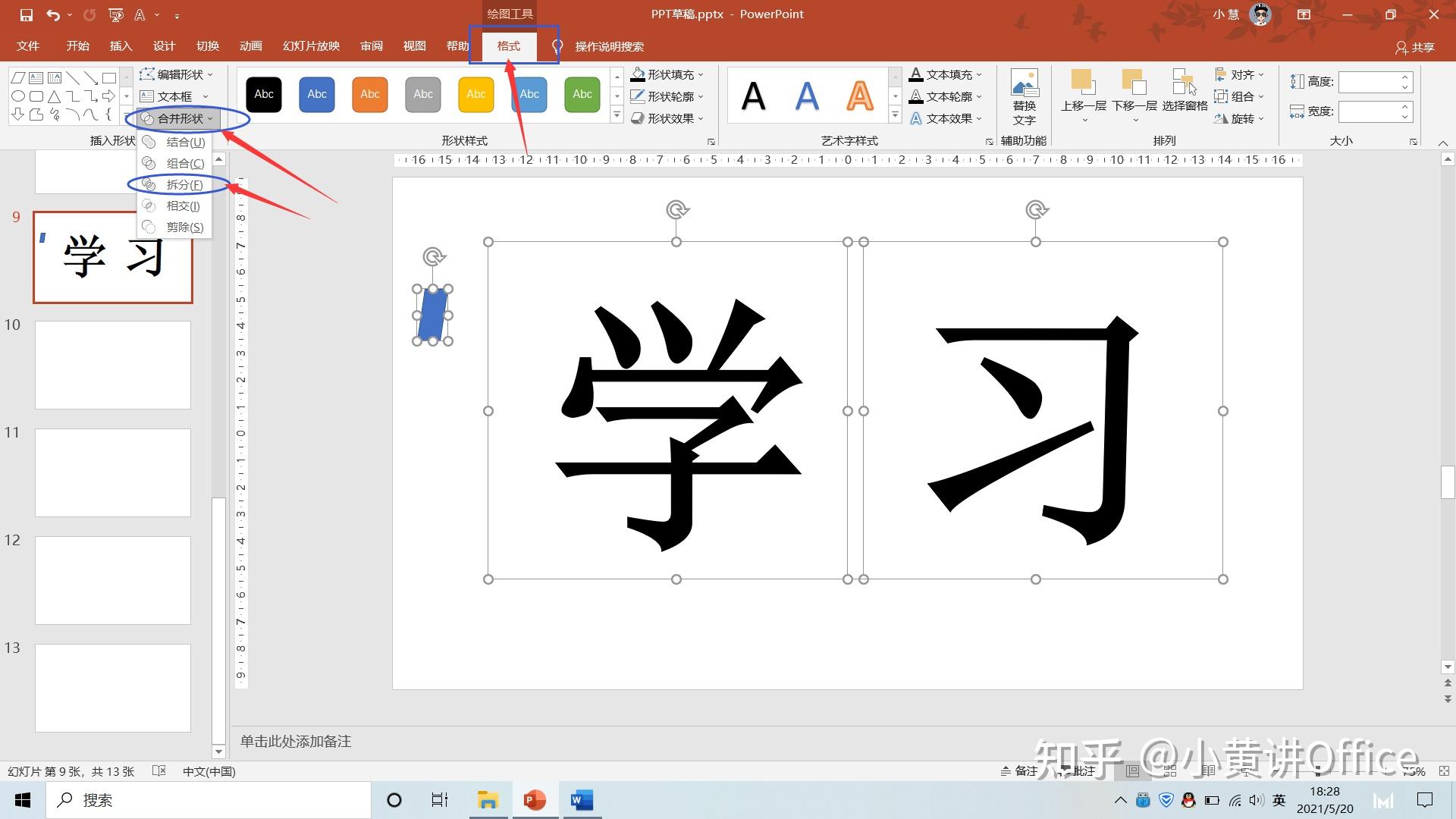Click the 编辑形状 edit shape icon
This screenshot has height=819, width=1456.
147,74
